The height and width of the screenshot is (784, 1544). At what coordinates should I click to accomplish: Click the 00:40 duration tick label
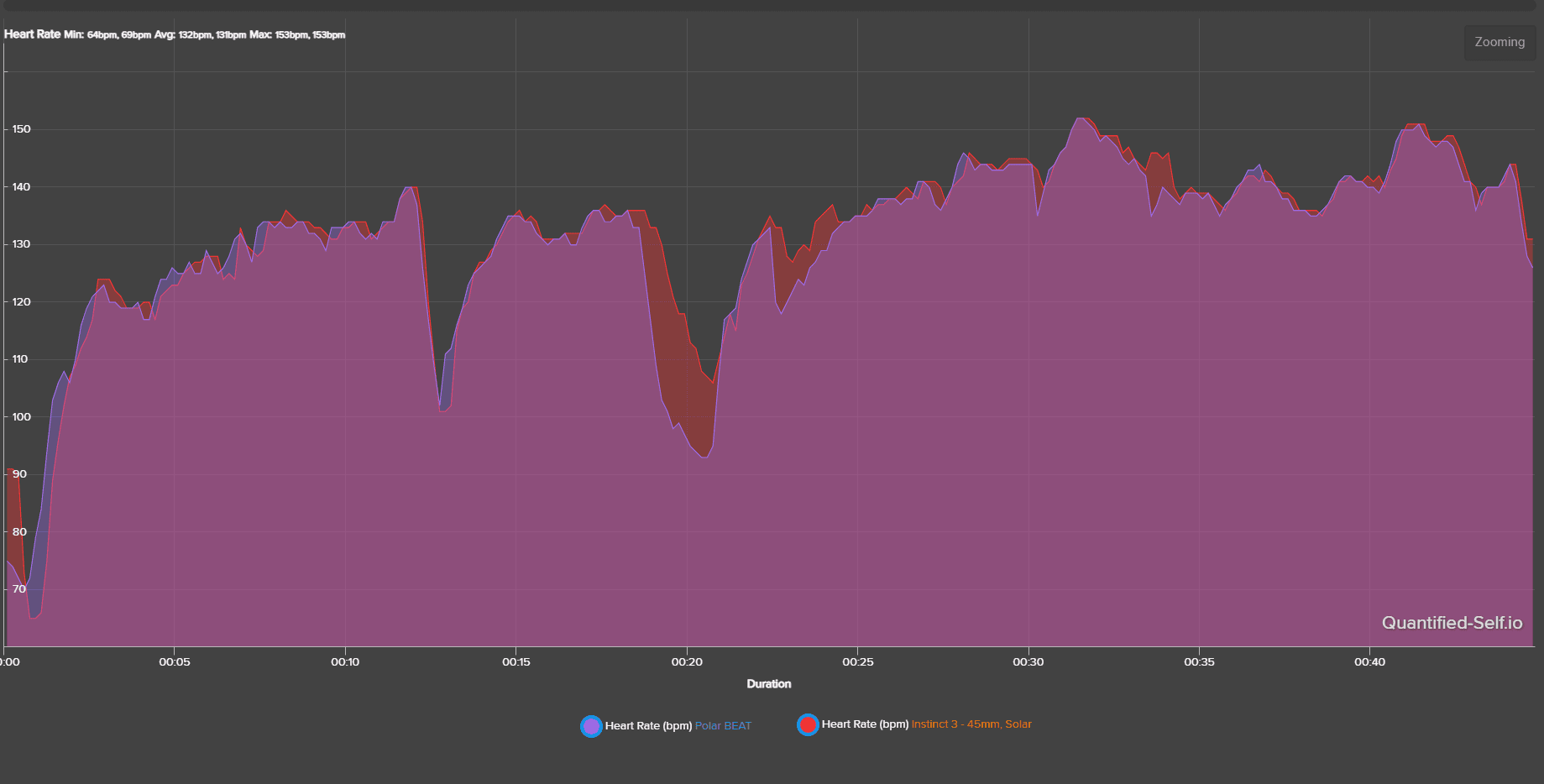(x=1370, y=662)
